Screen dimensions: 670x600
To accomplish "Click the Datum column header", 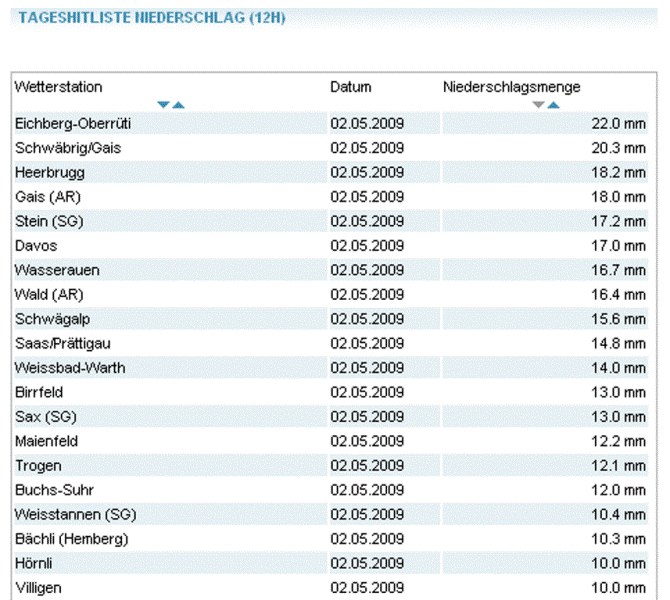I will pos(350,87).
